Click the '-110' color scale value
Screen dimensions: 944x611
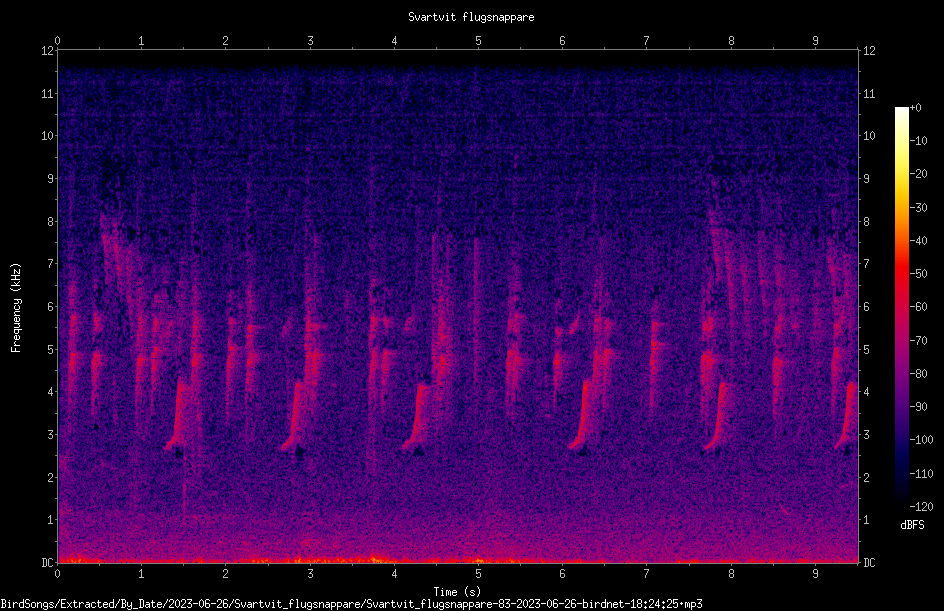pyautogui.click(x=922, y=474)
